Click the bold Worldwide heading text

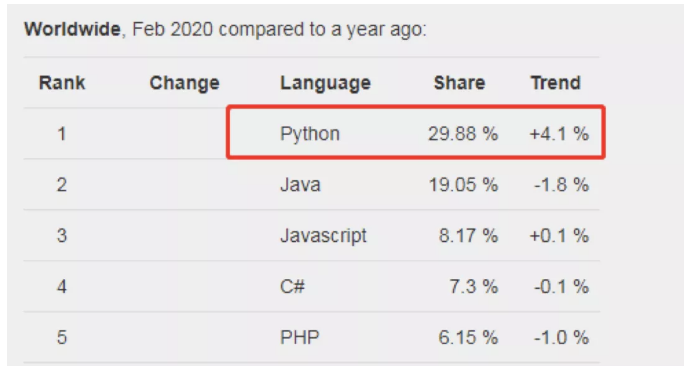72,29
